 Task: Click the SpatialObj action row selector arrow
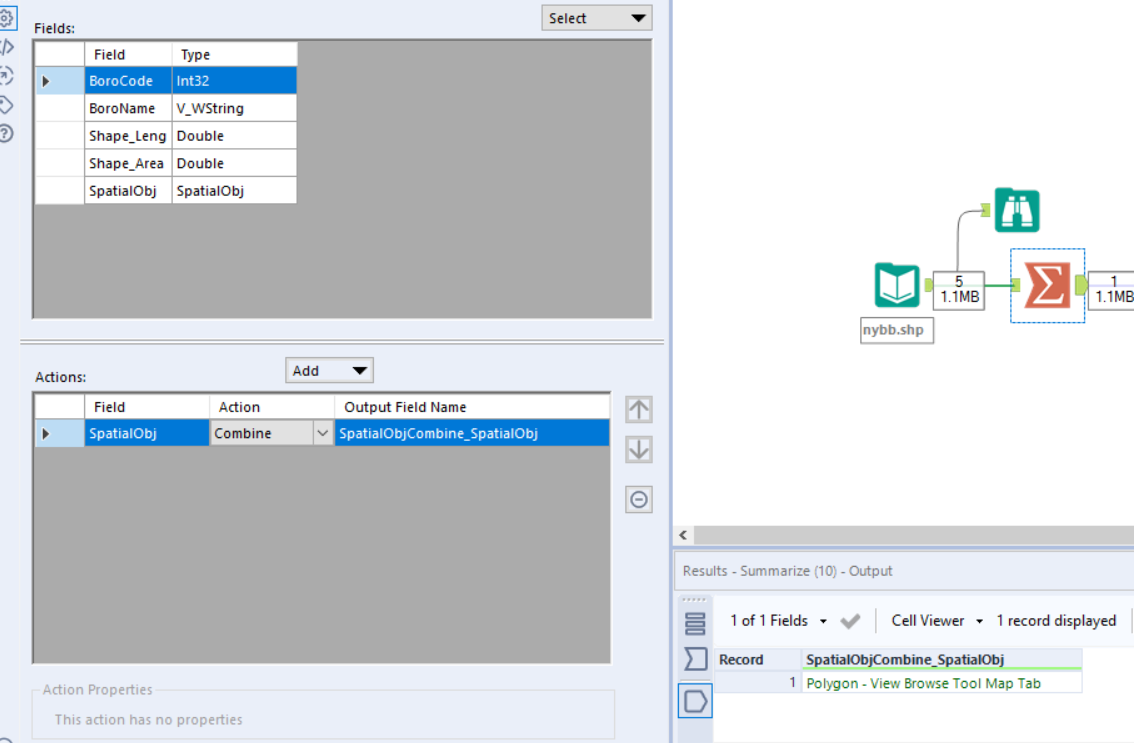tap(46, 433)
